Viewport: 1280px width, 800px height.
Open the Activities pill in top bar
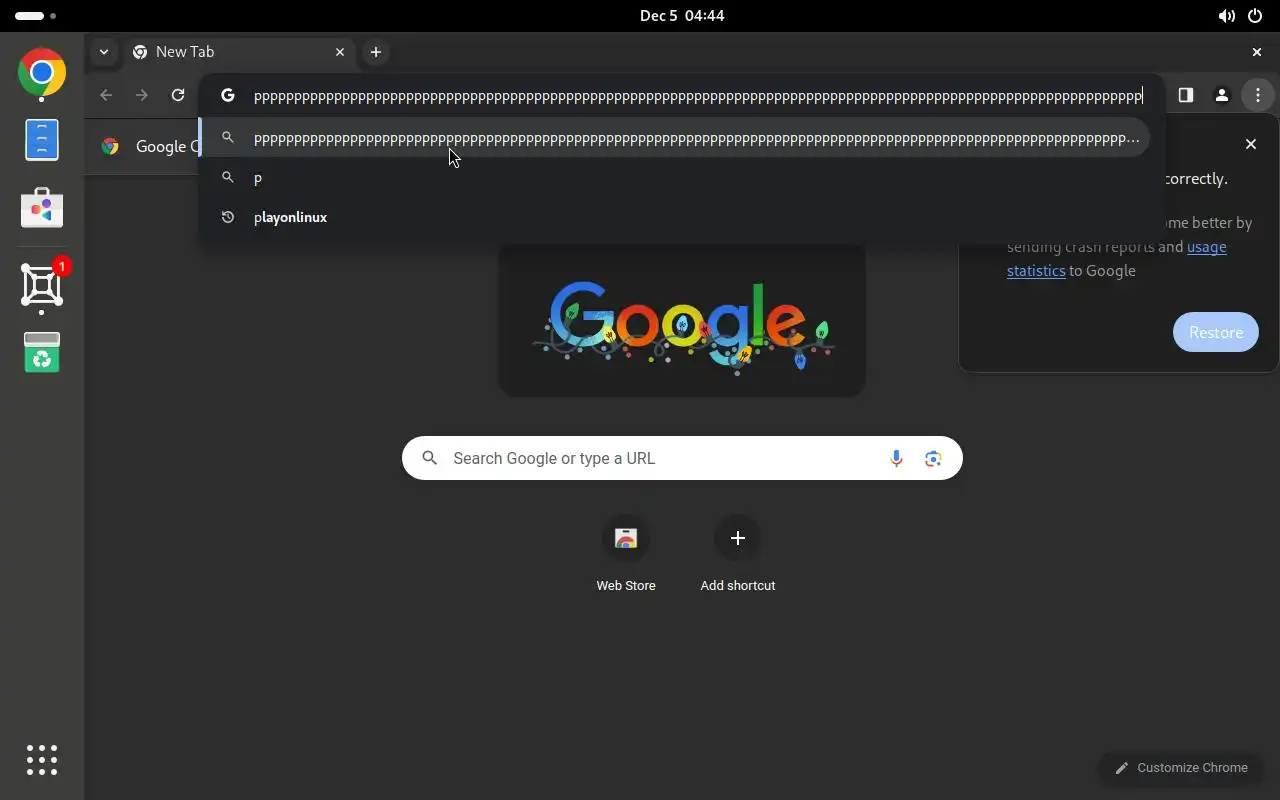[x=35, y=16]
